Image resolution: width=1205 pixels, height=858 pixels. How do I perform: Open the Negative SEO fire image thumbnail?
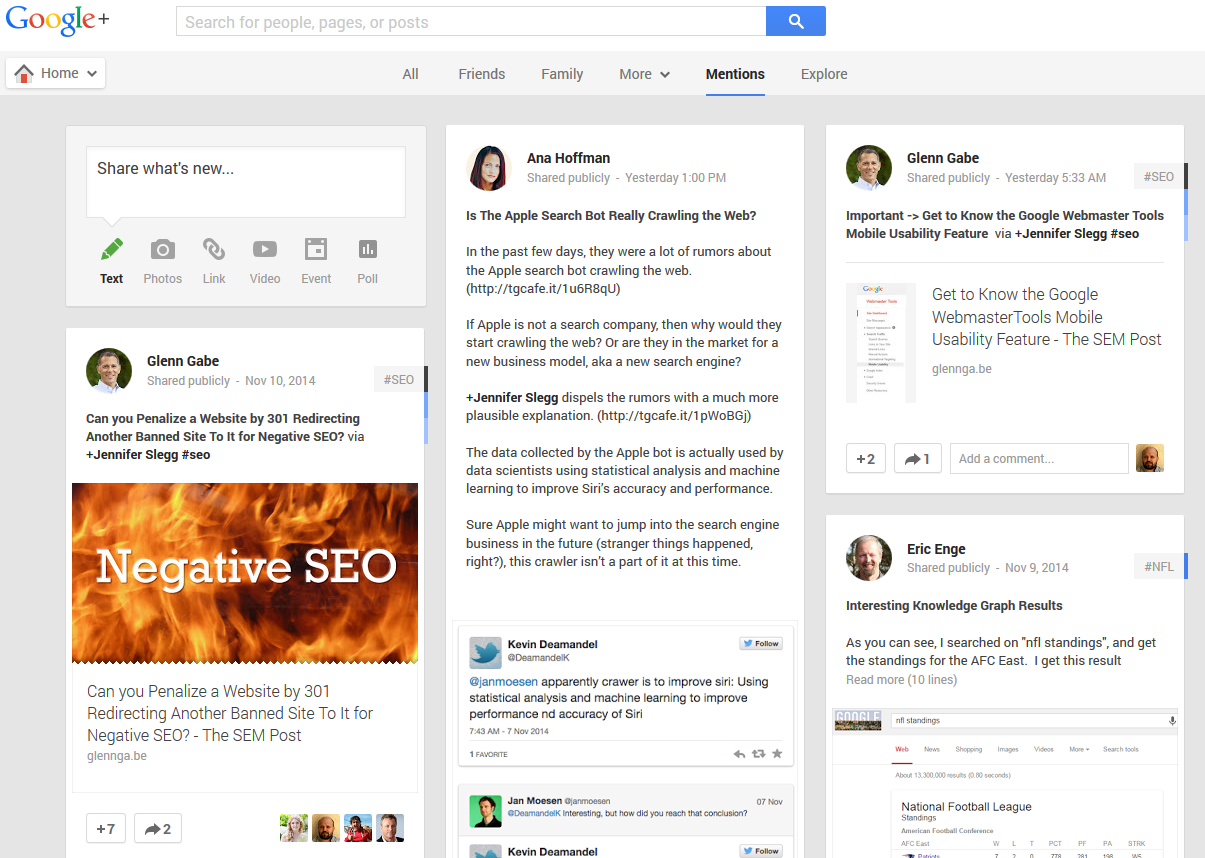(245, 573)
